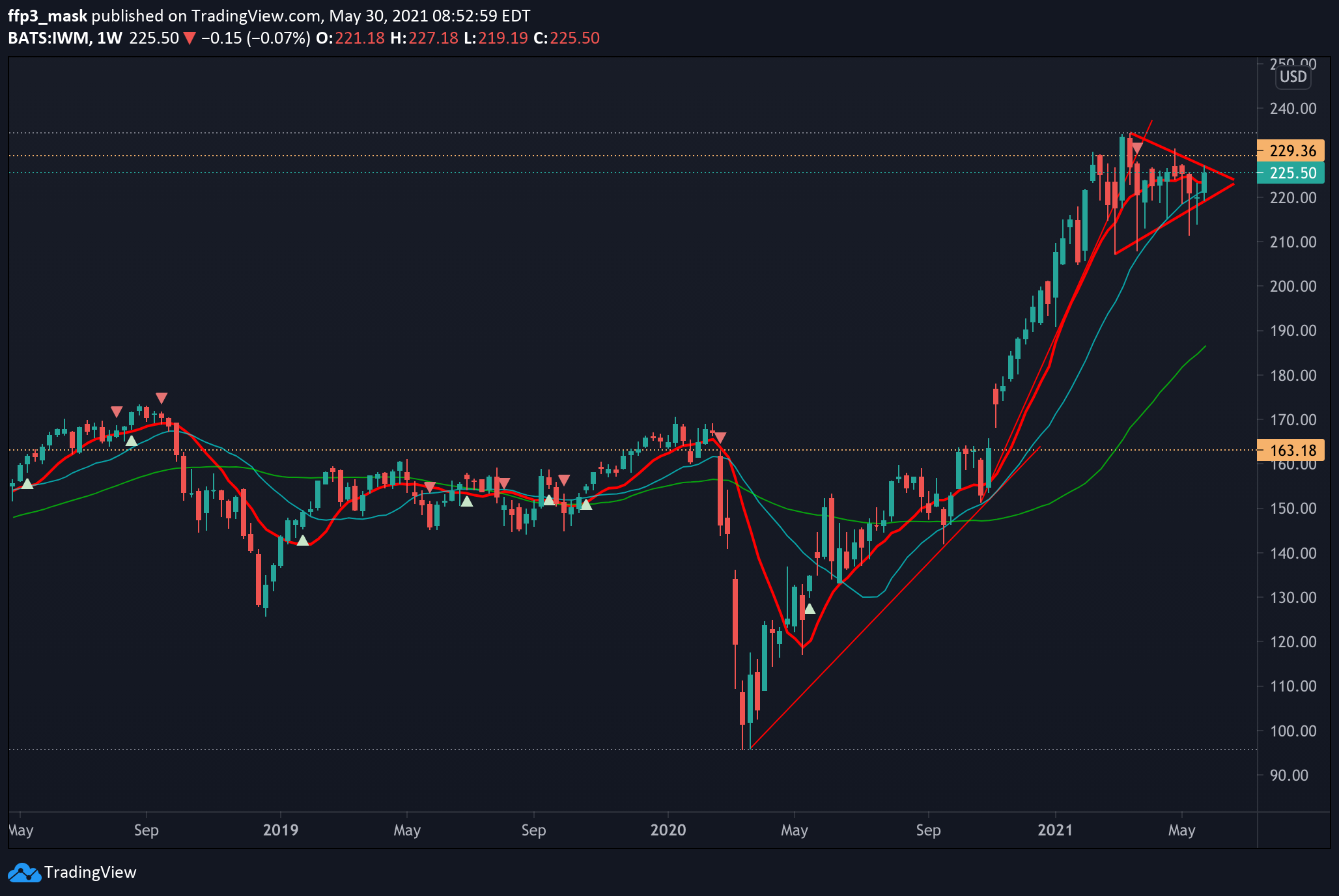Click the 140.00 price axis tick
The height and width of the screenshot is (896, 1339).
pyautogui.click(x=1293, y=553)
